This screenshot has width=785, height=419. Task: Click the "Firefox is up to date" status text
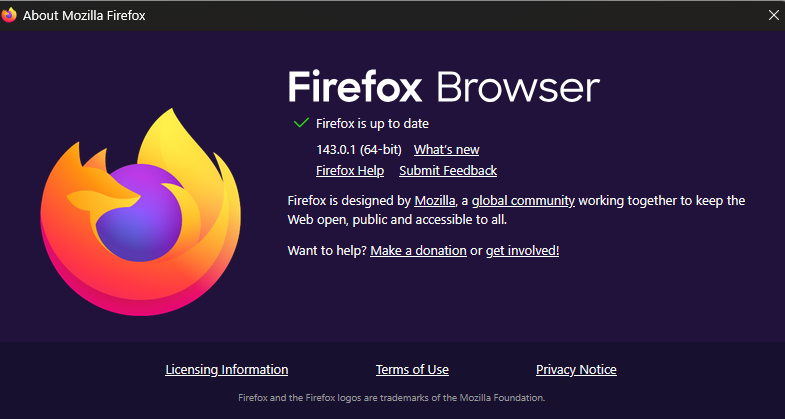point(372,124)
